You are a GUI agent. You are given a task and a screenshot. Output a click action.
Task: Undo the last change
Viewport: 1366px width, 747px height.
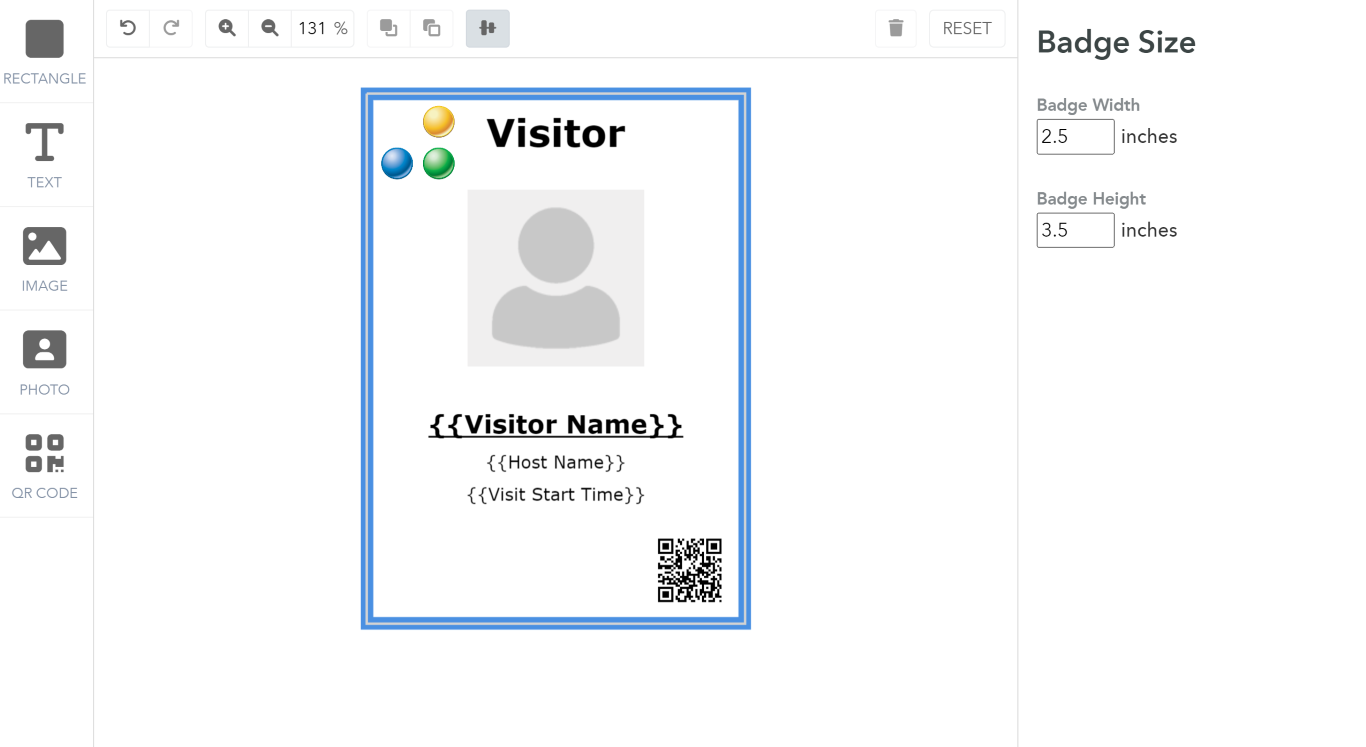pyautogui.click(x=127, y=28)
